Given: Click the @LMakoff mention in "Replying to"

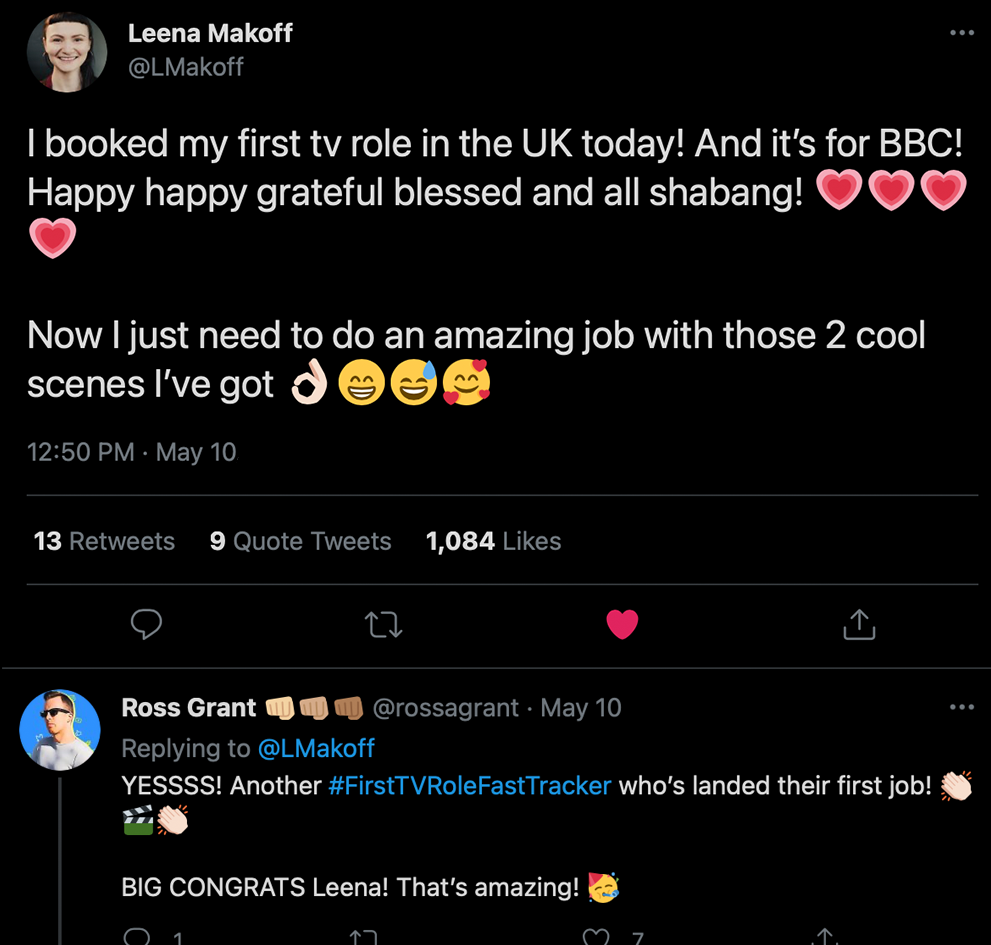Looking at the screenshot, I should click(315, 748).
